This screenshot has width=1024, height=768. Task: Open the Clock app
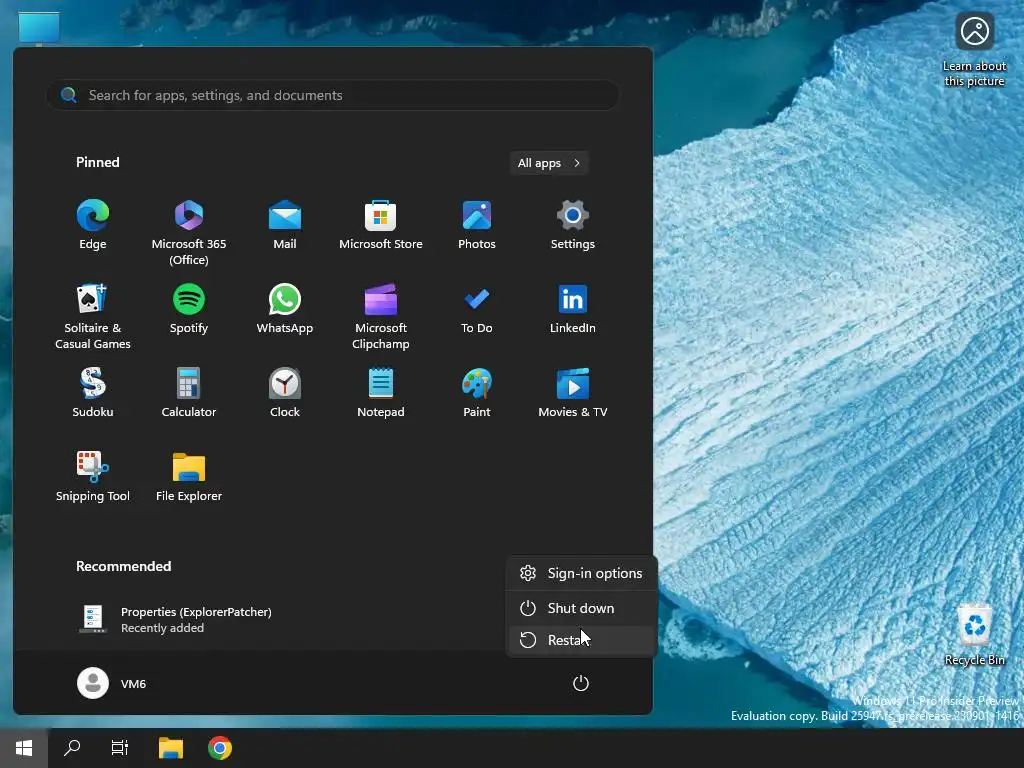[x=285, y=392]
